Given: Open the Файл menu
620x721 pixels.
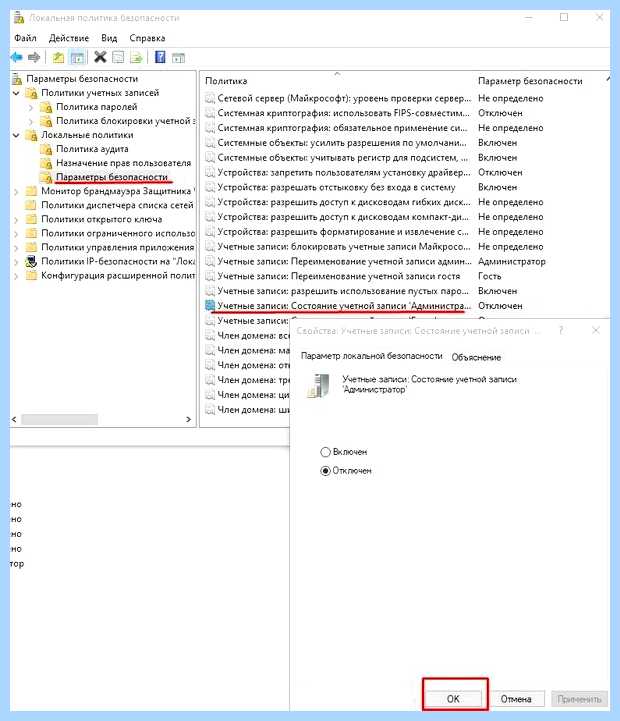Looking at the screenshot, I should pos(25,38).
